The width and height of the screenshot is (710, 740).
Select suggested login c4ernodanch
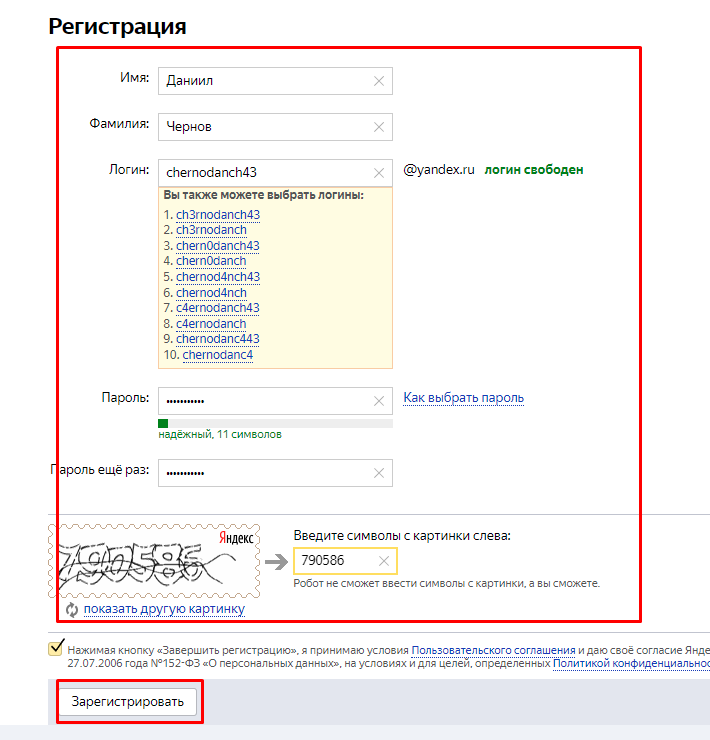(211, 324)
